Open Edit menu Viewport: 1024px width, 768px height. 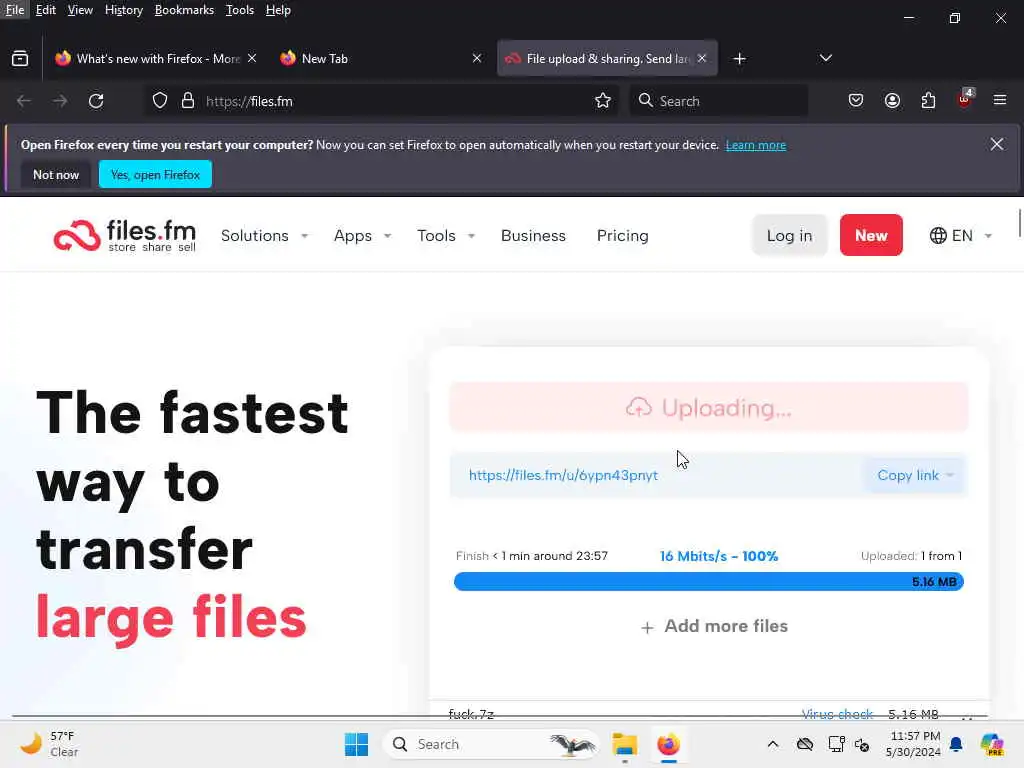(45, 10)
